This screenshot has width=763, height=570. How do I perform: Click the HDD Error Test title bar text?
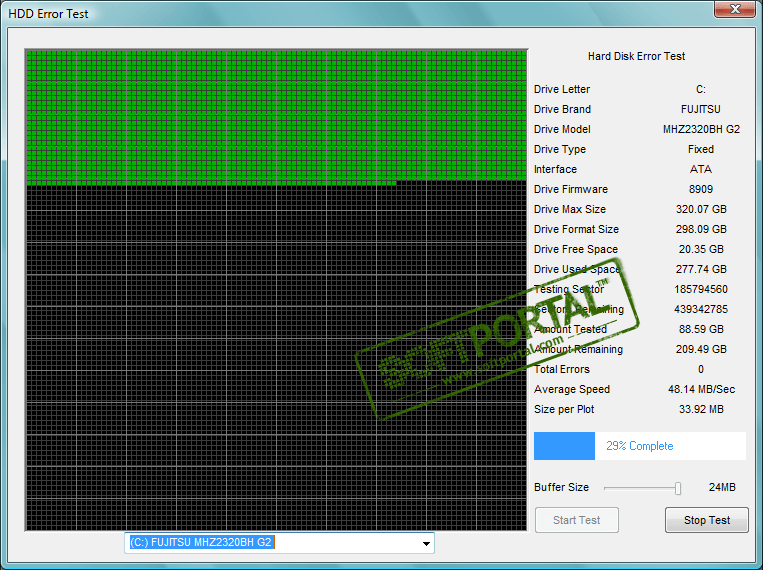[x=48, y=14]
